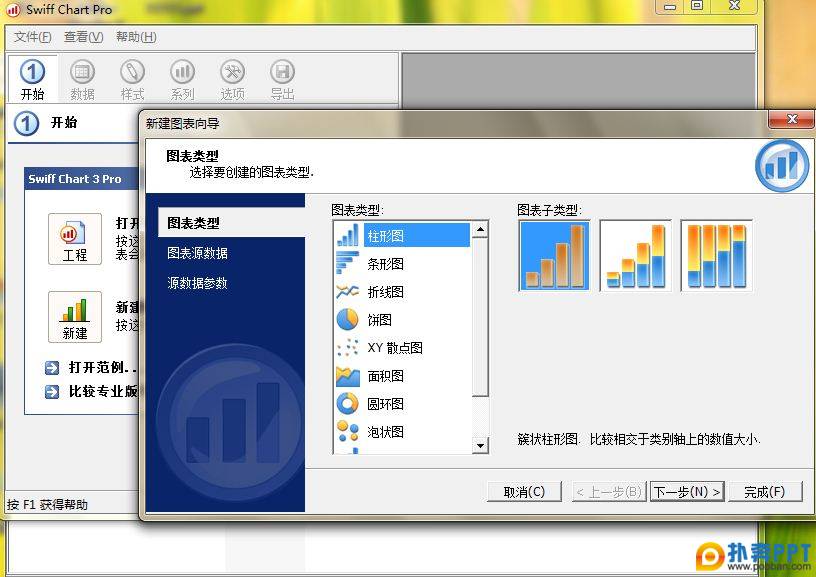Select the clustered column subtype thumbnail
Viewport: 816px width, 577px height.
(554, 255)
